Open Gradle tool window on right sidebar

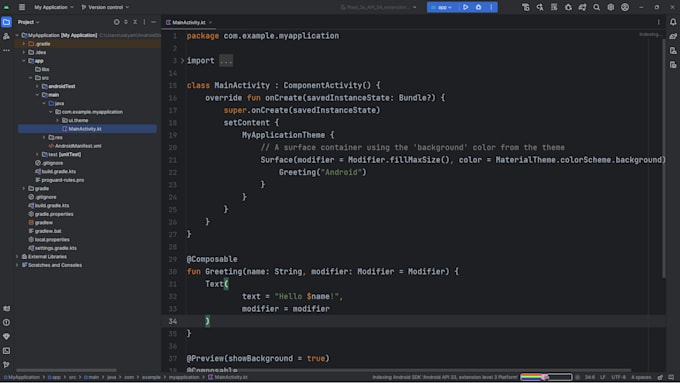673,36
